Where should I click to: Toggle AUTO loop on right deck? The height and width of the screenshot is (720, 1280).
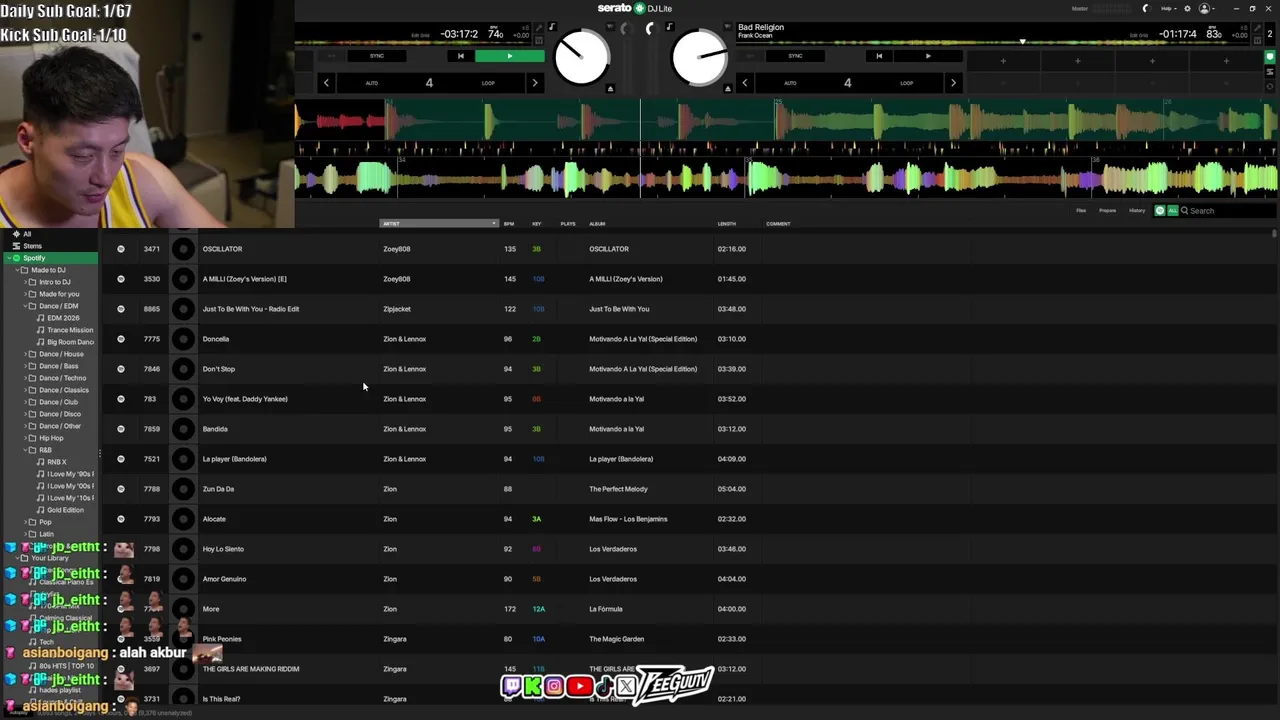pyautogui.click(x=790, y=83)
